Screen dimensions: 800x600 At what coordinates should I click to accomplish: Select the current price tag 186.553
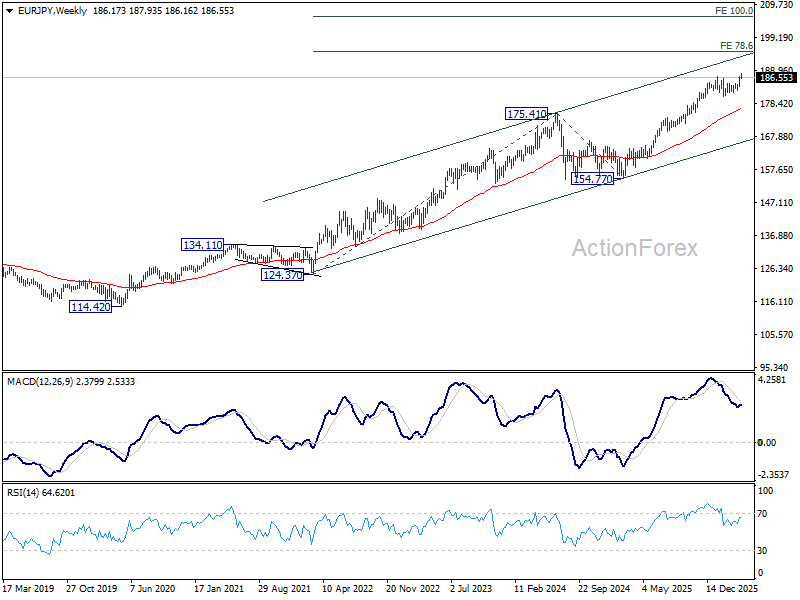(x=777, y=77)
